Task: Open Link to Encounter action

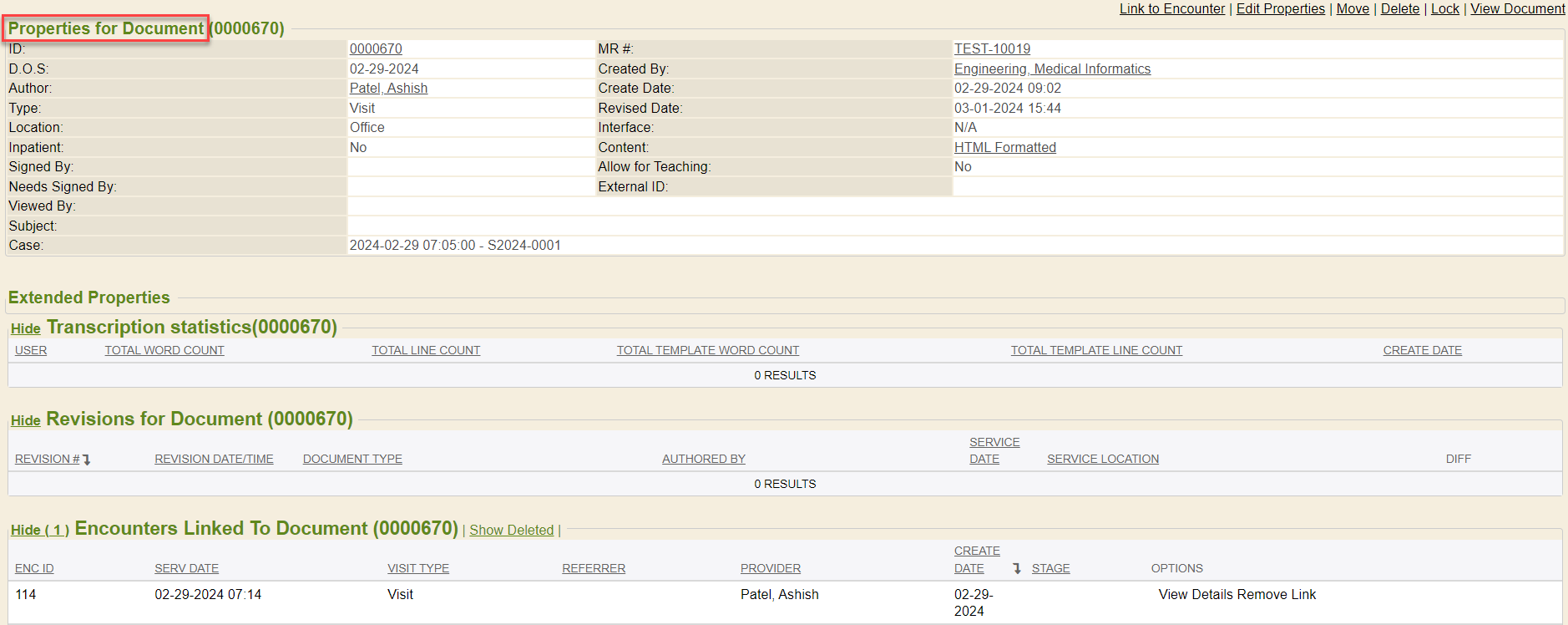Action: pyautogui.click(x=1171, y=9)
